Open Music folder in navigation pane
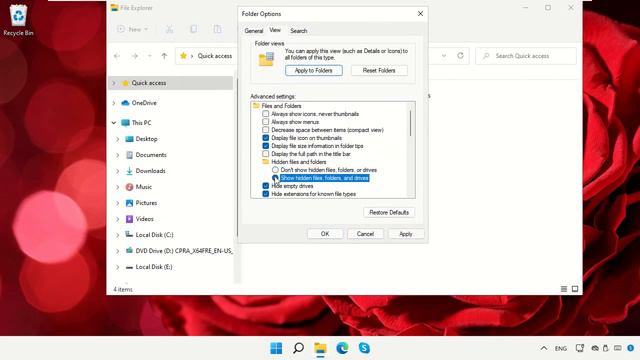Image resolution: width=640 pixels, height=360 pixels. [143, 187]
